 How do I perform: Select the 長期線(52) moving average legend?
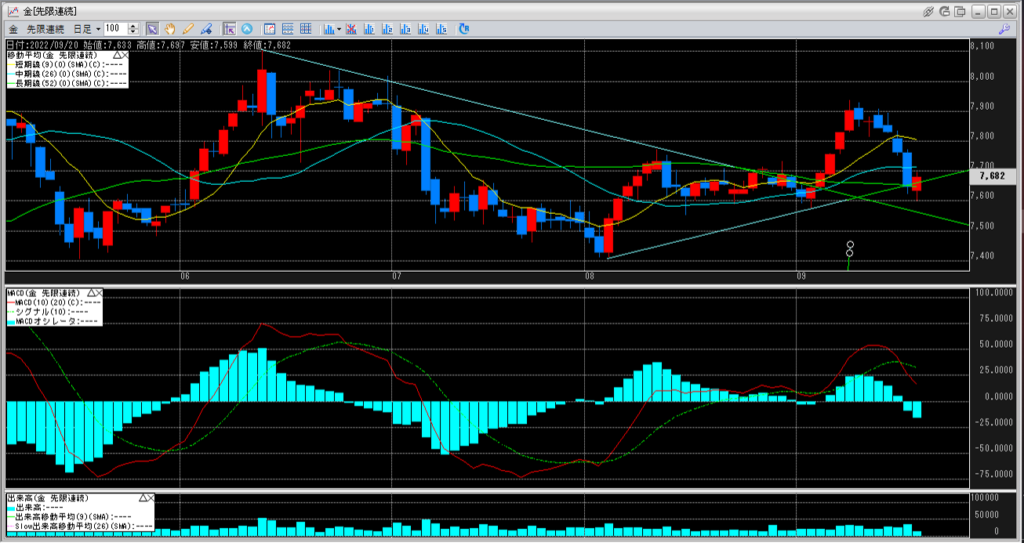click(67, 83)
